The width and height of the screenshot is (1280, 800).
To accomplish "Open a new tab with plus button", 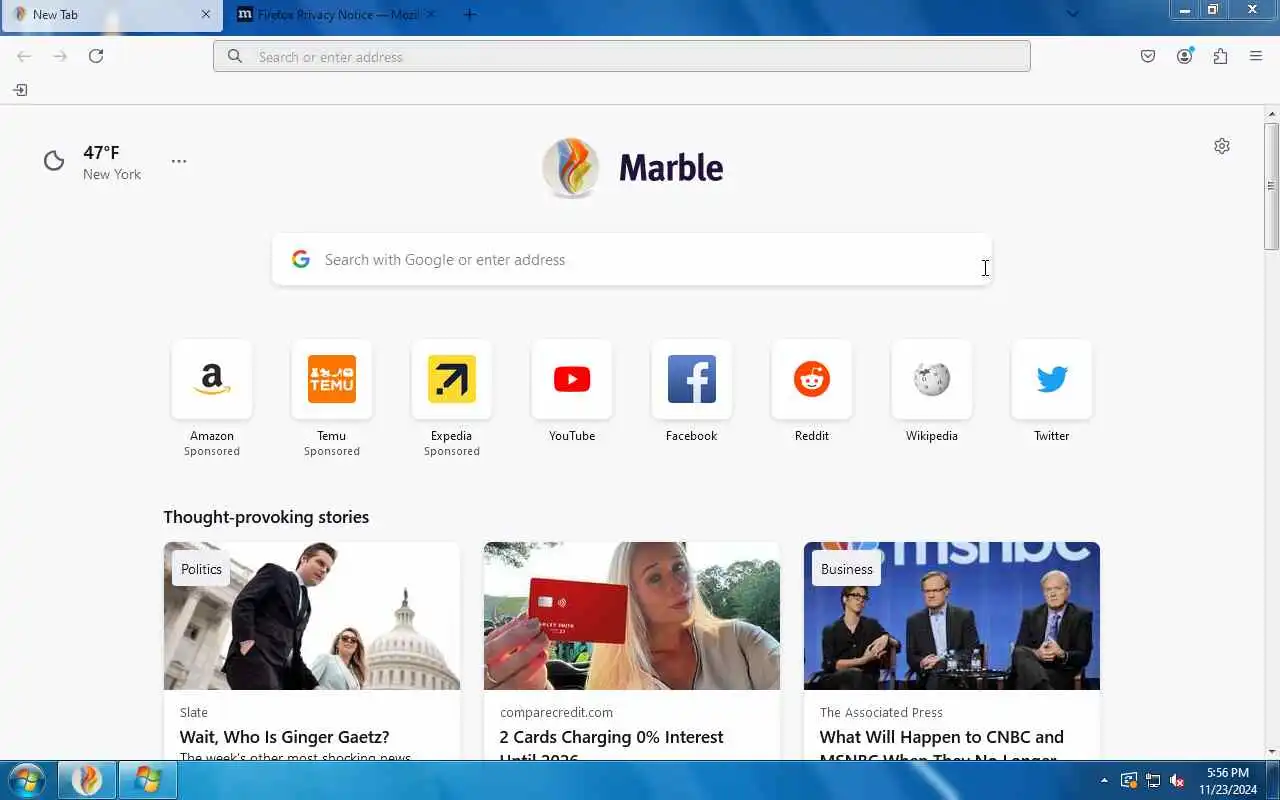I will [469, 15].
